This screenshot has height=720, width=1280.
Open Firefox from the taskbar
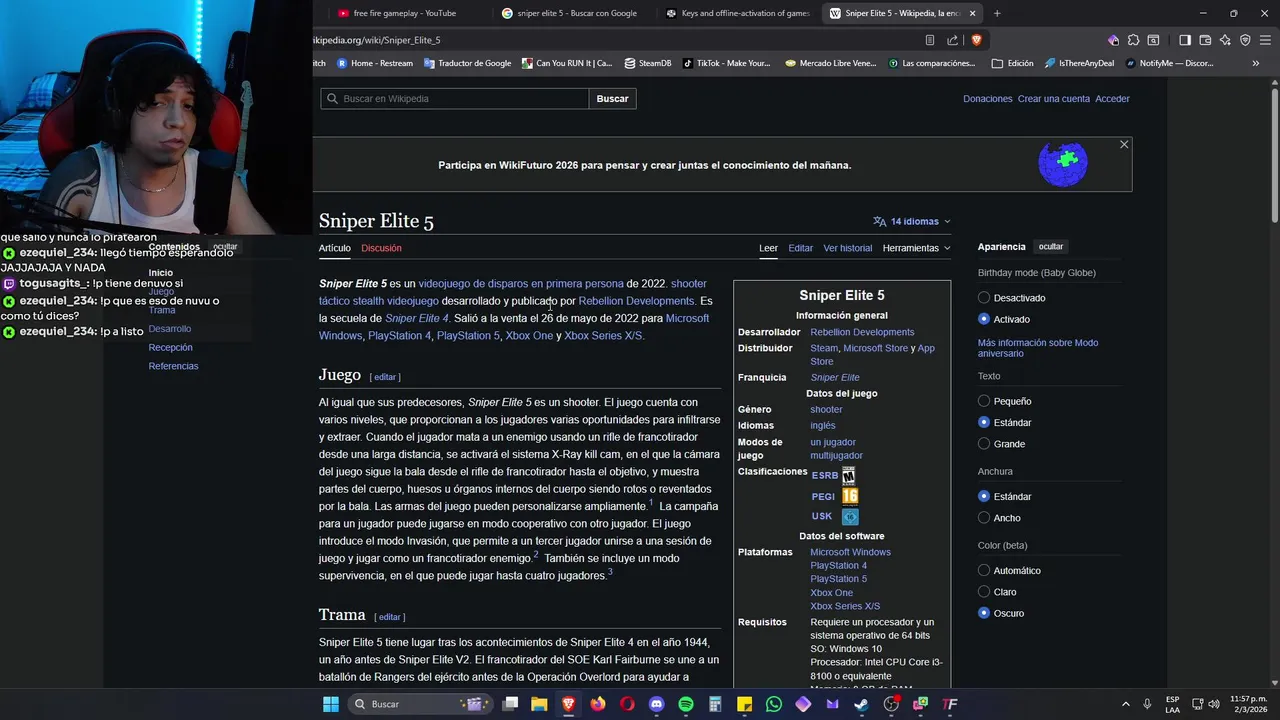pyautogui.click(x=598, y=704)
